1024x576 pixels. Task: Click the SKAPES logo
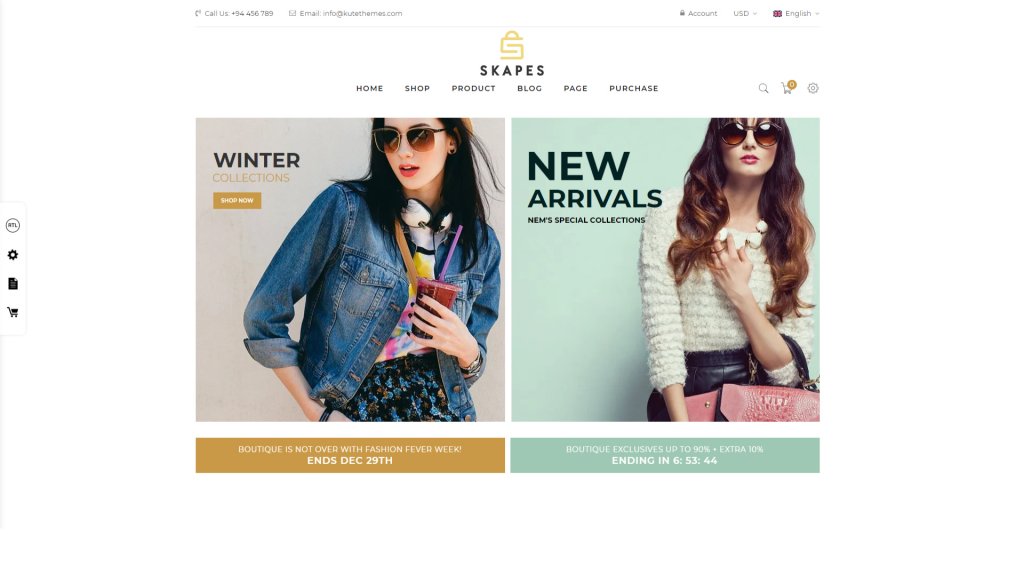pos(512,54)
